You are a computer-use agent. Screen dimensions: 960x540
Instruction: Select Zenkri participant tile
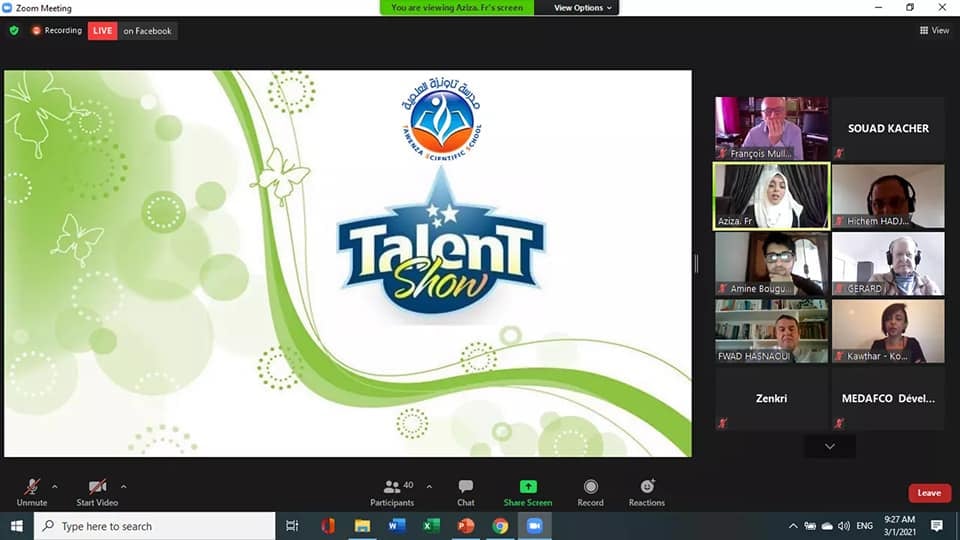(x=771, y=399)
